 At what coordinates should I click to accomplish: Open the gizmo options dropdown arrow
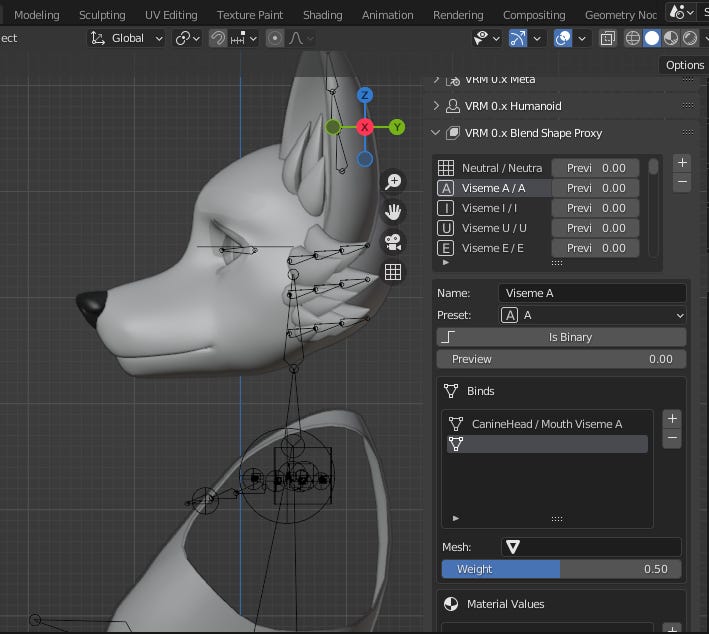(x=537, y=38)
